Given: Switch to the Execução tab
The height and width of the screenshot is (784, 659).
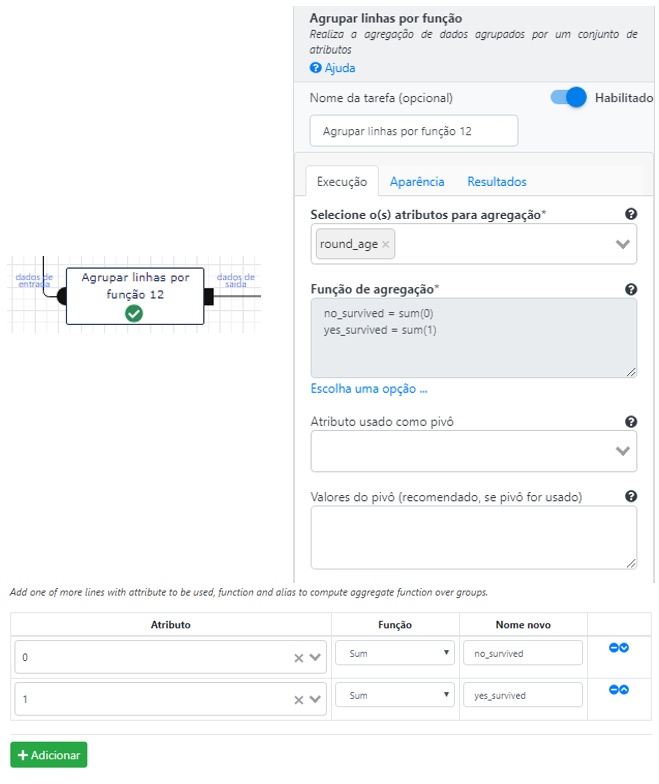Looking at the screenshot, I should tap(342, 181).
